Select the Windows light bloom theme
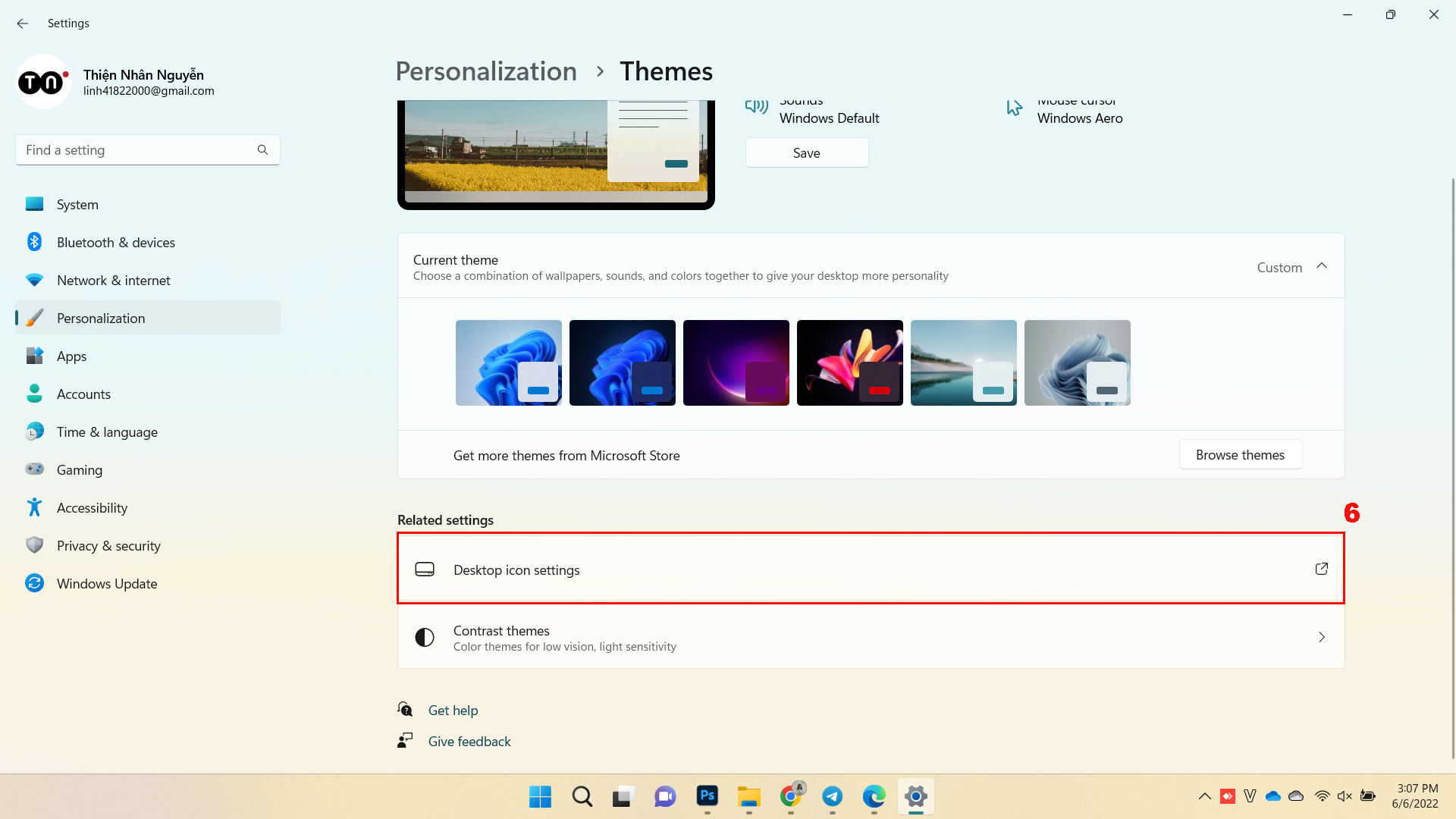1456x819 pixels. coord(509,362)
